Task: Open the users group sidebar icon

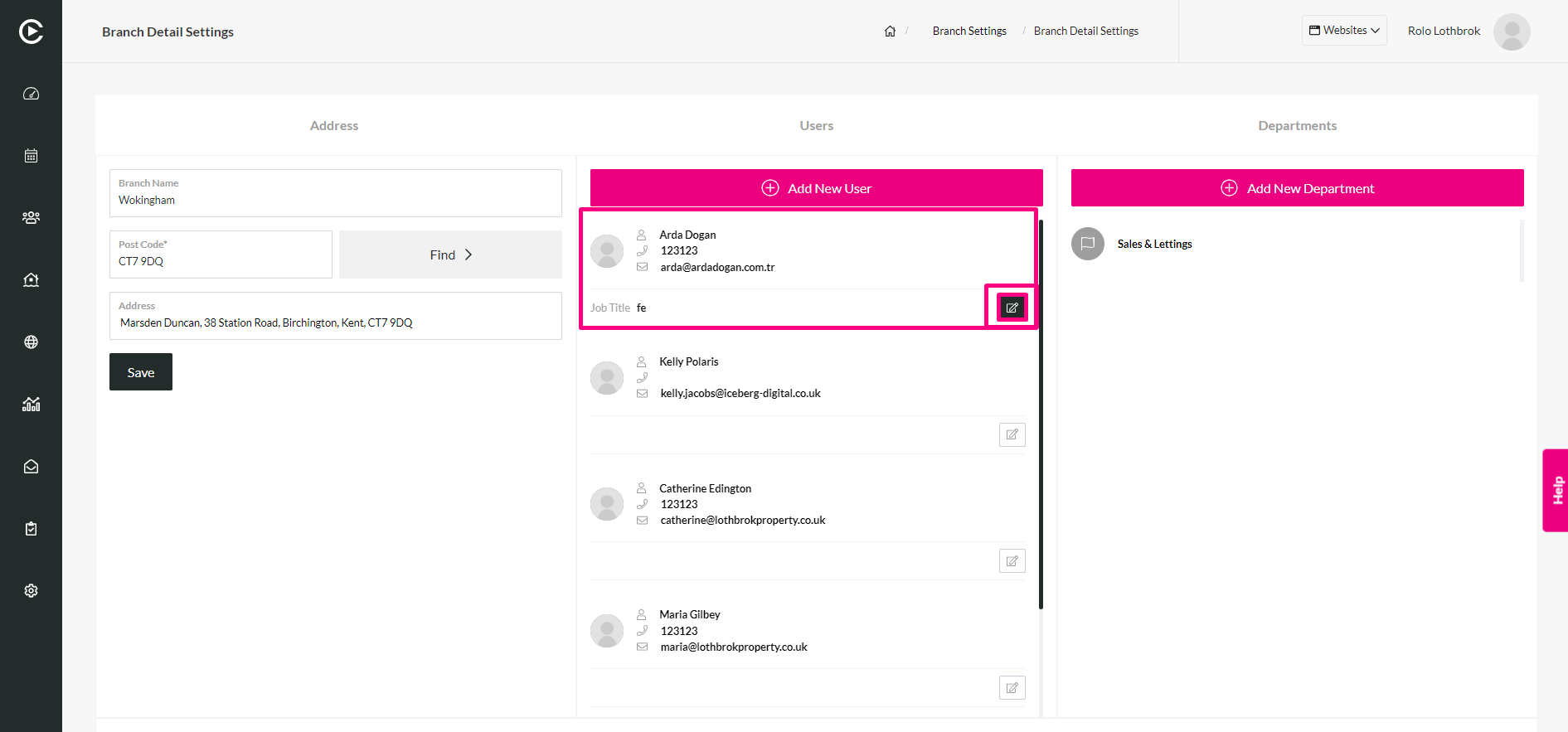Action: click(31, 218)
